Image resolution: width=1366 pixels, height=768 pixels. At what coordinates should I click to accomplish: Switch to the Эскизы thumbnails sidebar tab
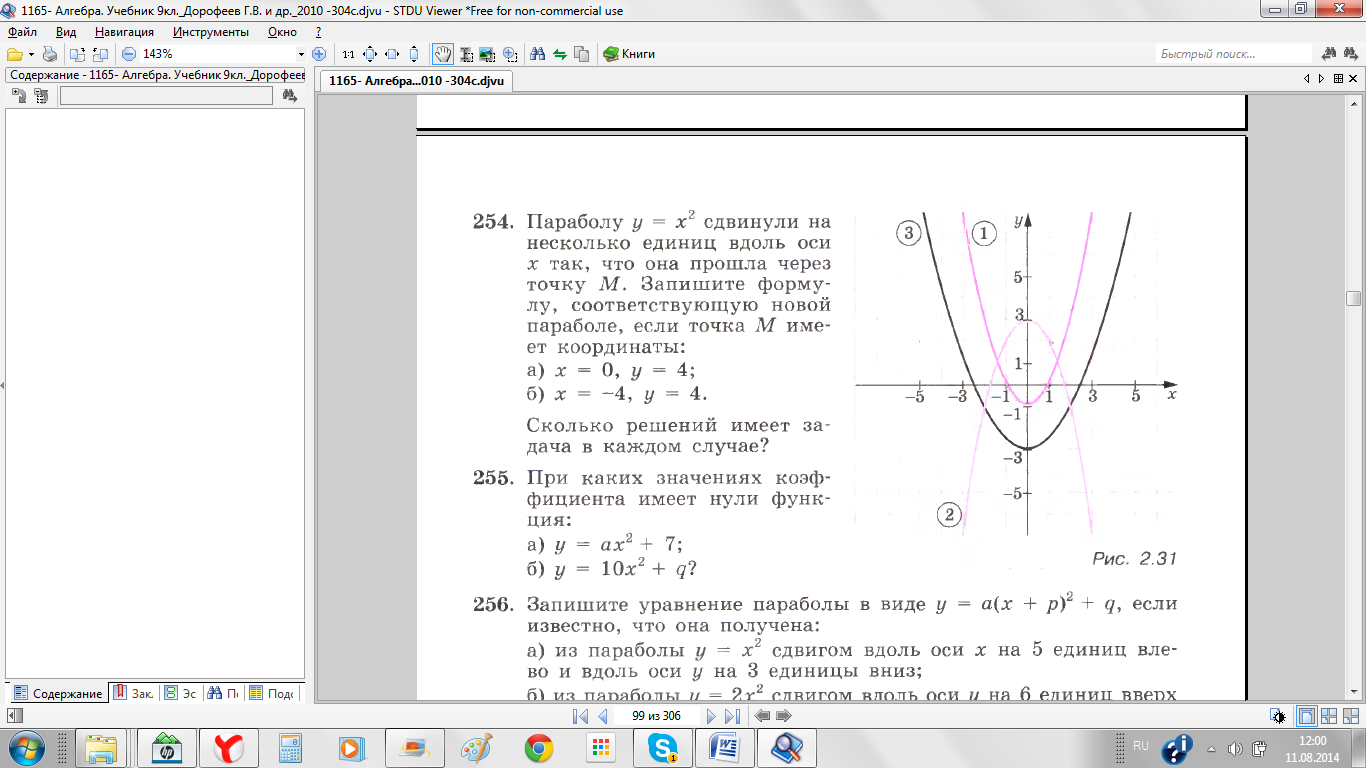[x=180, y=693]
